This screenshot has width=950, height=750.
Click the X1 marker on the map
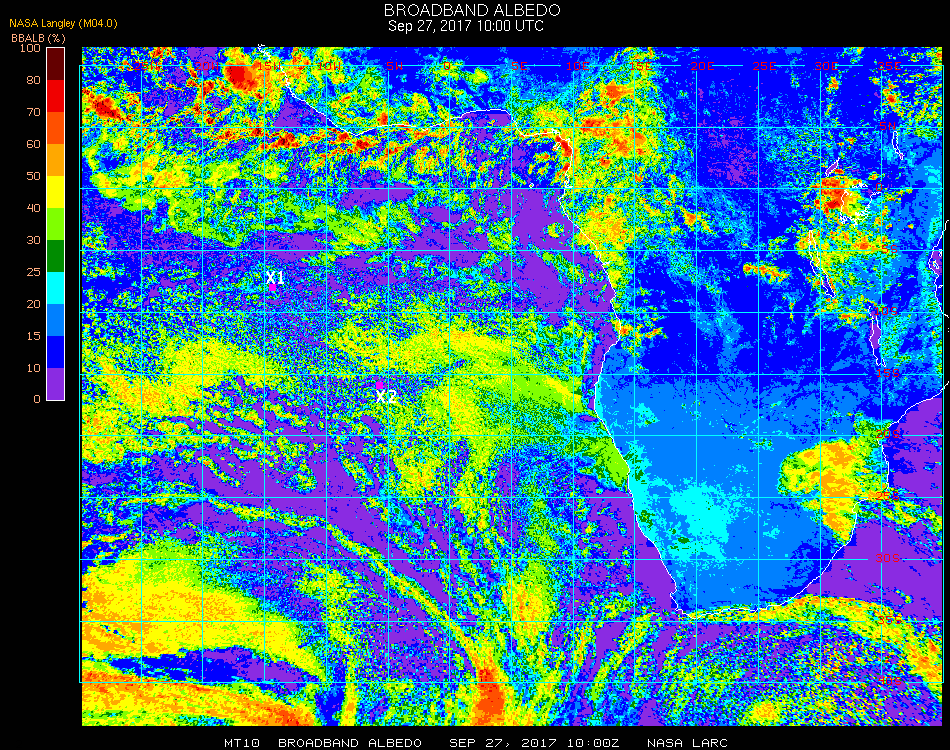click(275, 278)
